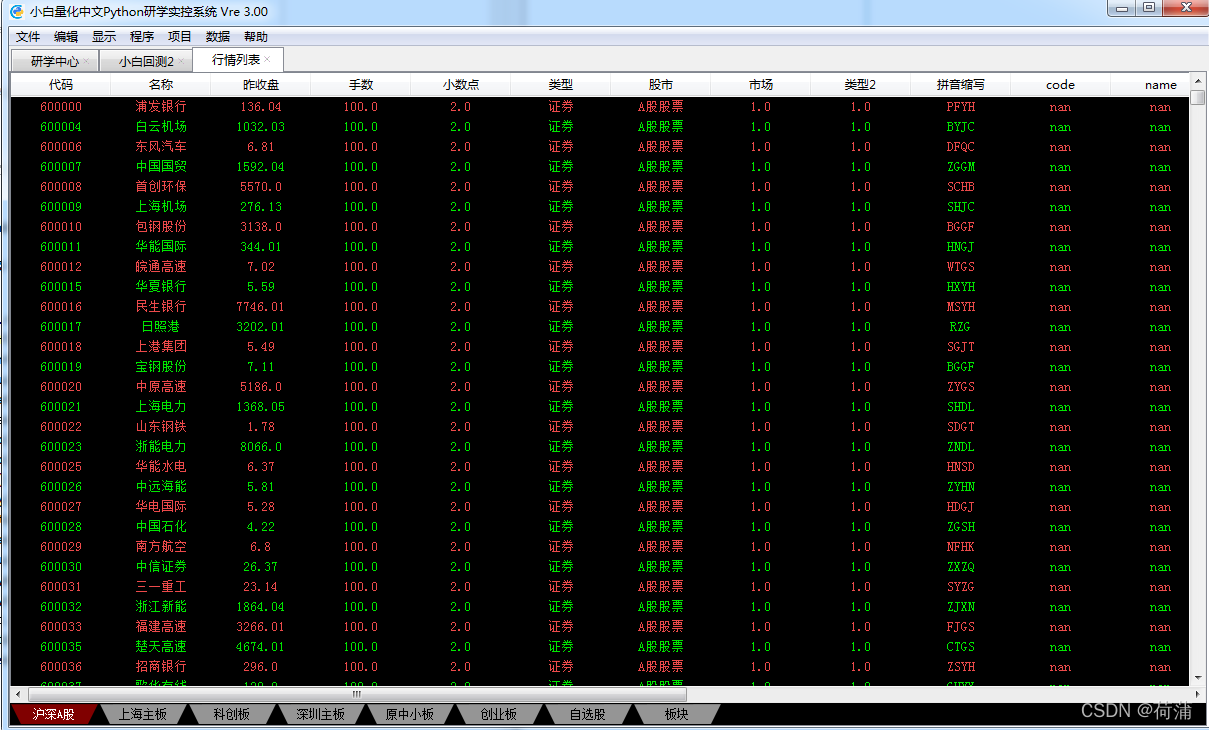Select the 招商银行 name cell

[x=161, y=667]
